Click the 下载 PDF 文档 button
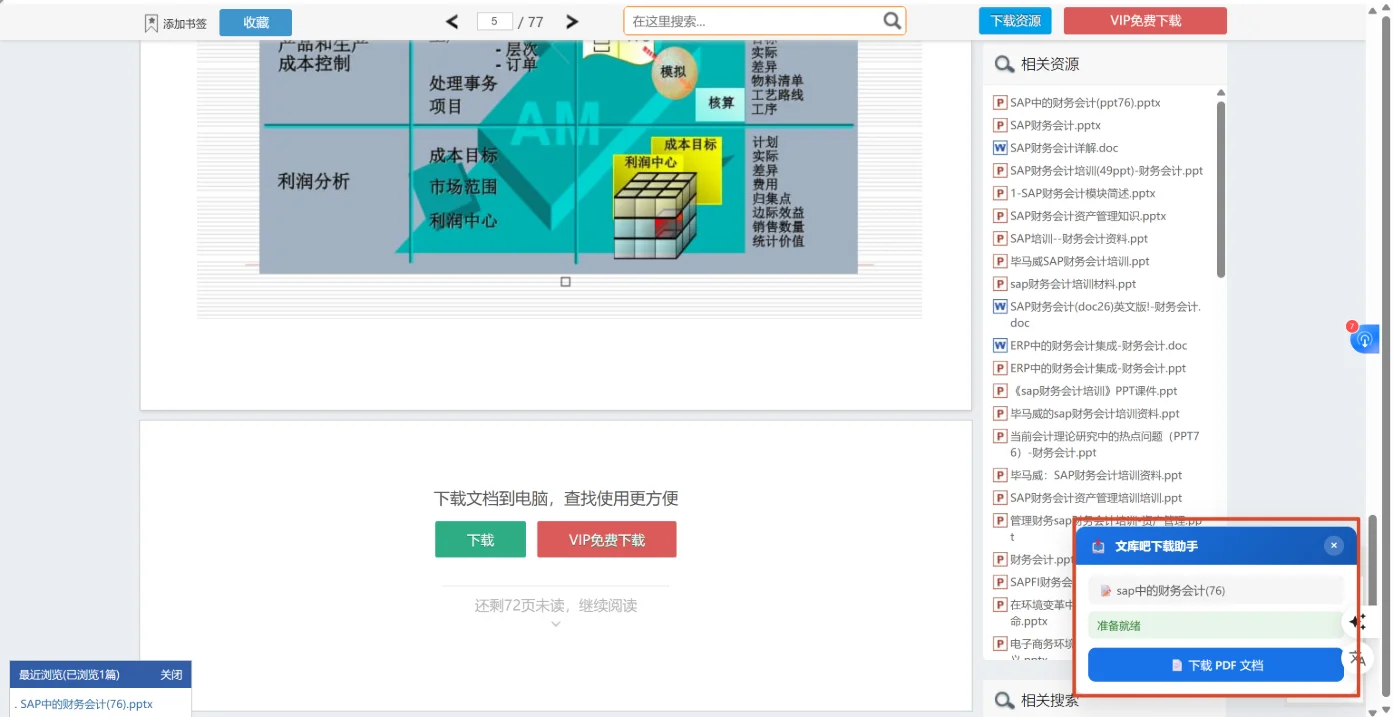Image resolution: width=1393 pixels, height=717 pixels. 1215,665
